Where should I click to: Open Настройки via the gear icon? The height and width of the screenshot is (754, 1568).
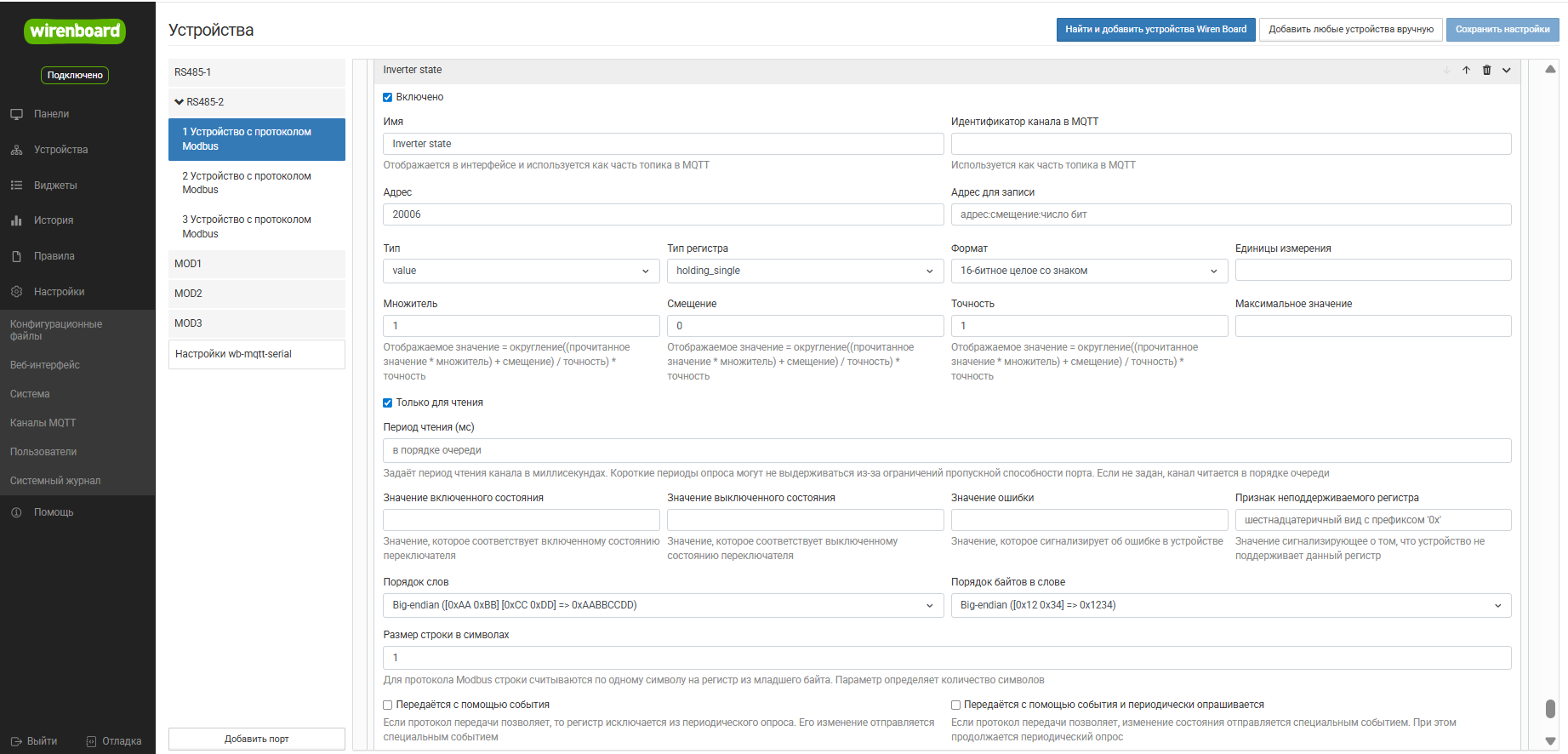(16, 292)
